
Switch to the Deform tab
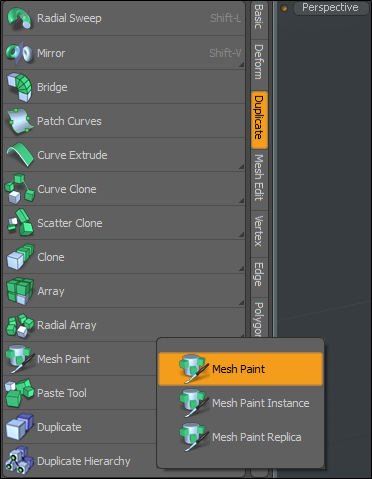(259, 62)
